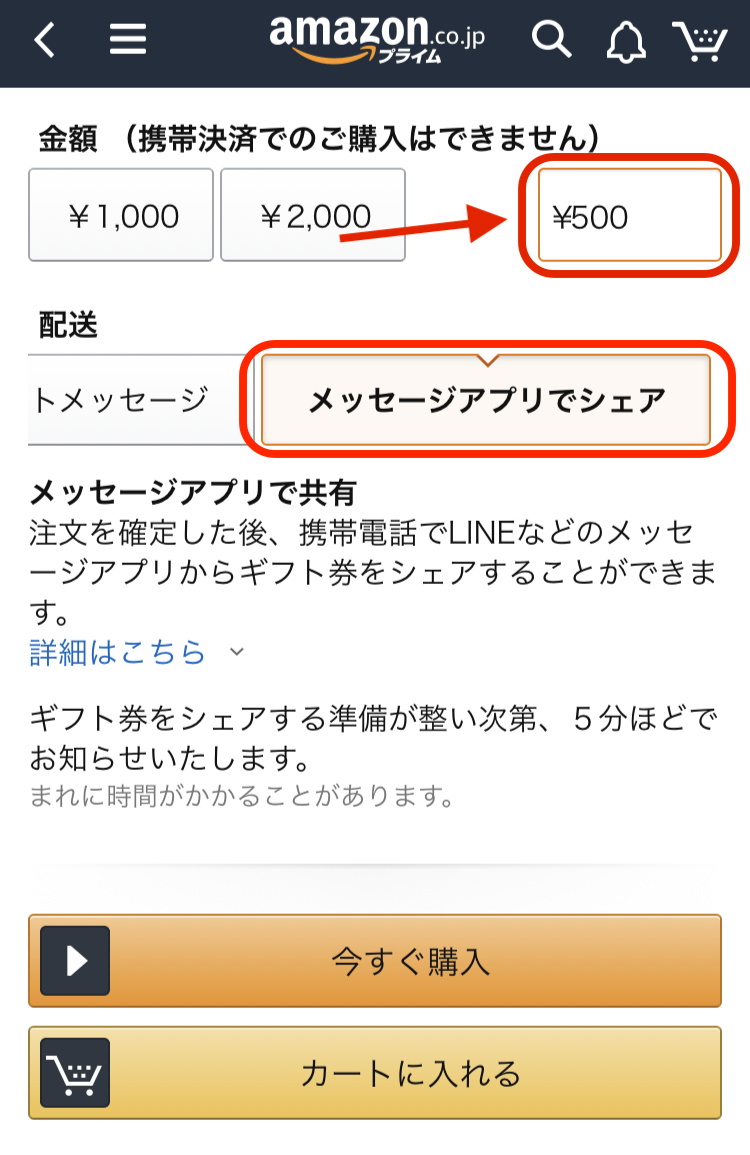Click the 金額 section heading
The image size is (750, 1155).
(68, 138)
